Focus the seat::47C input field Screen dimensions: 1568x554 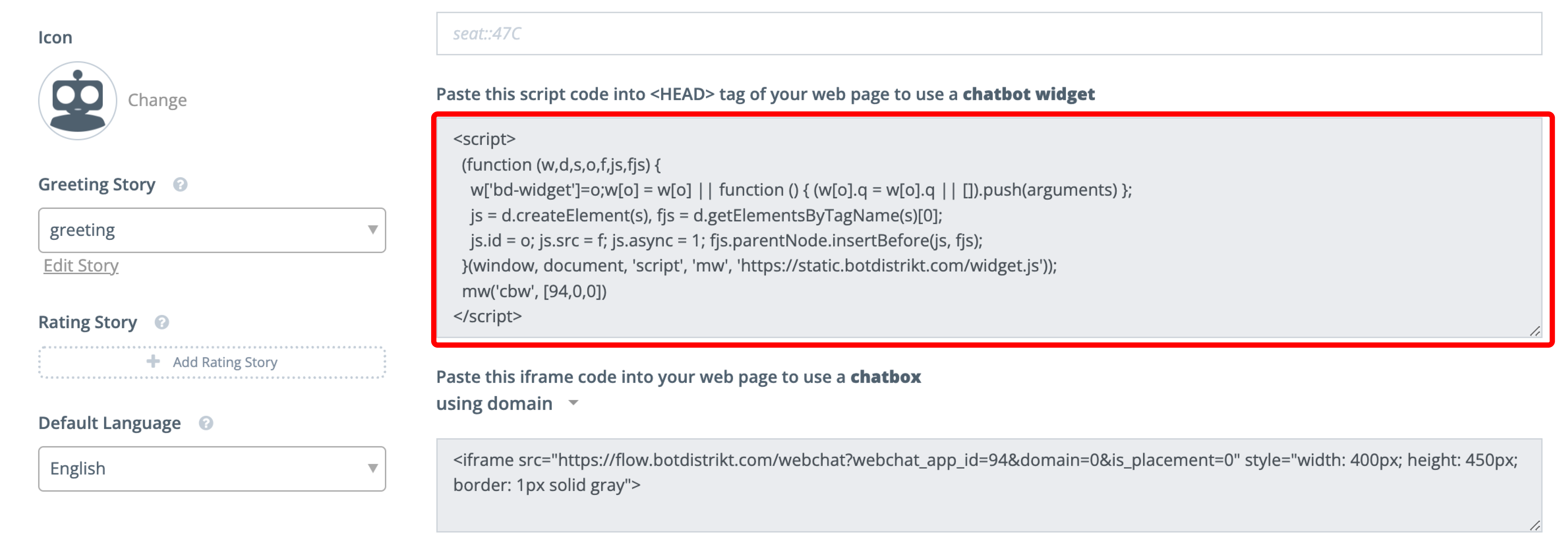tap(989, 34)
